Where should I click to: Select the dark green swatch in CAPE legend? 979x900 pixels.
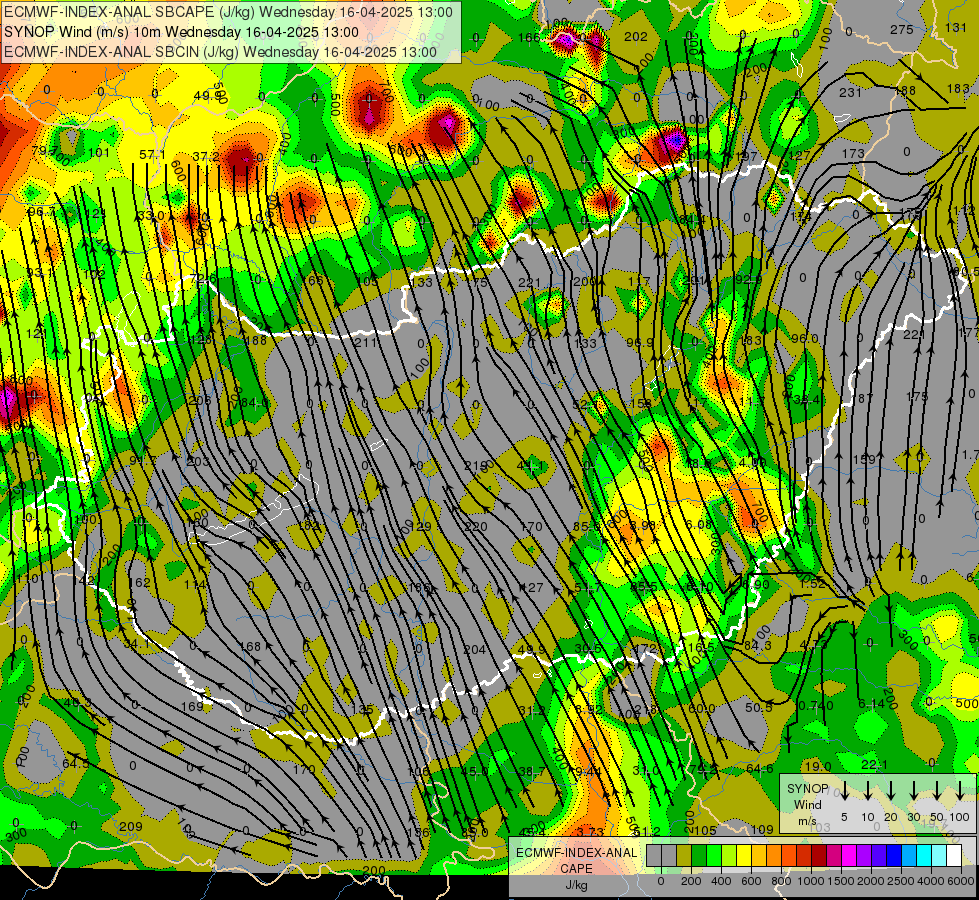tap(699, 856)
